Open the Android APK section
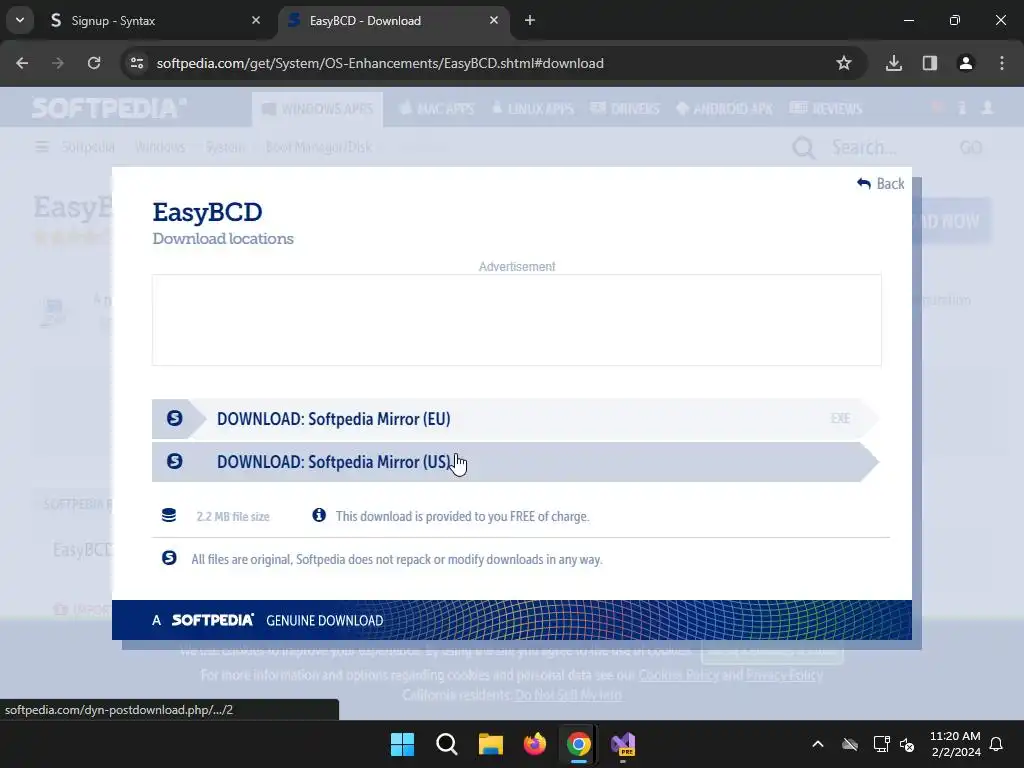1024x768 pixels. click(724, 109)
